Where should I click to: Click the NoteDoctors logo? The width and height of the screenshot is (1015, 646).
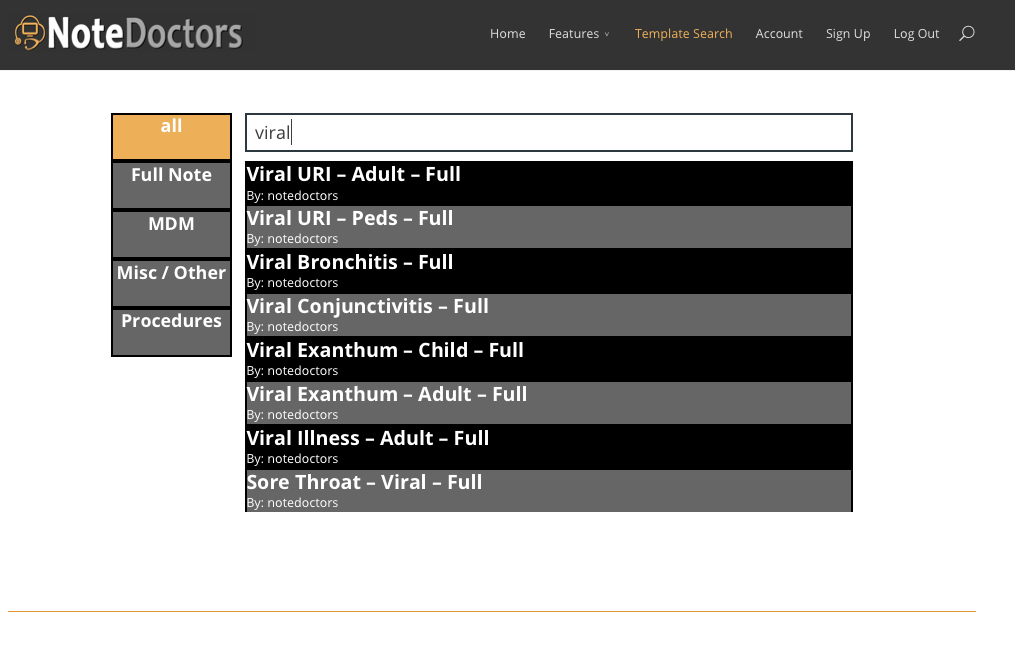pyautogui.click(x=128, y=33)
